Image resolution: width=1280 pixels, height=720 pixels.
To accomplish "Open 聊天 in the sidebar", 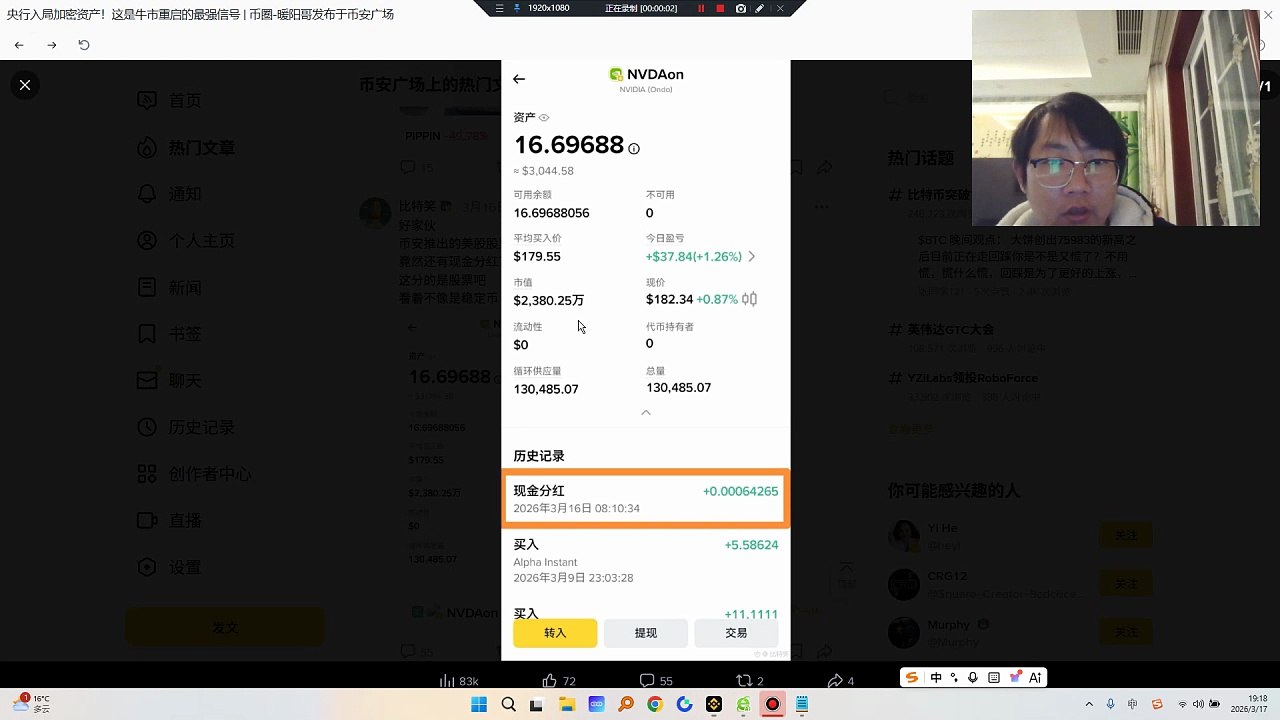I will (170, 381).
